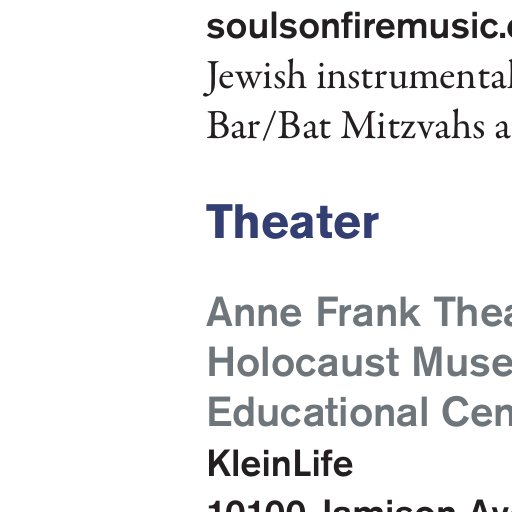
Task: Click the blue "Theater" section heading
Action: point(293,222)
